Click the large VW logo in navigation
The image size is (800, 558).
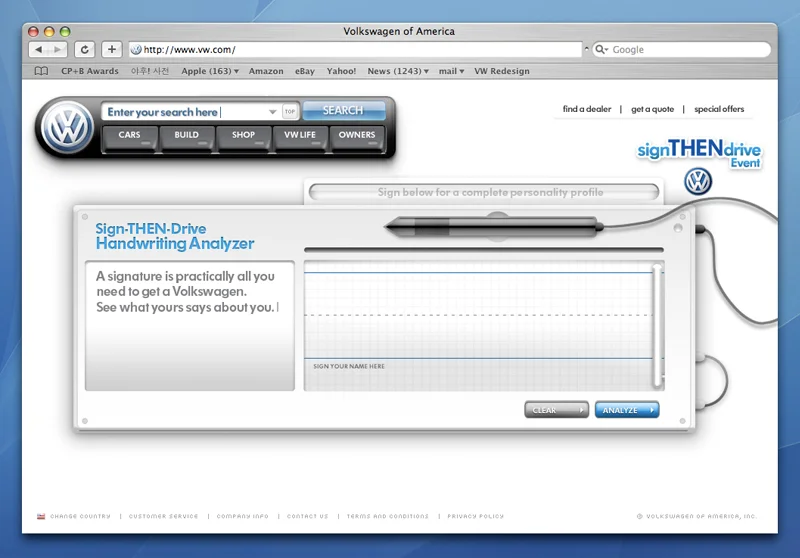point(68,128)
